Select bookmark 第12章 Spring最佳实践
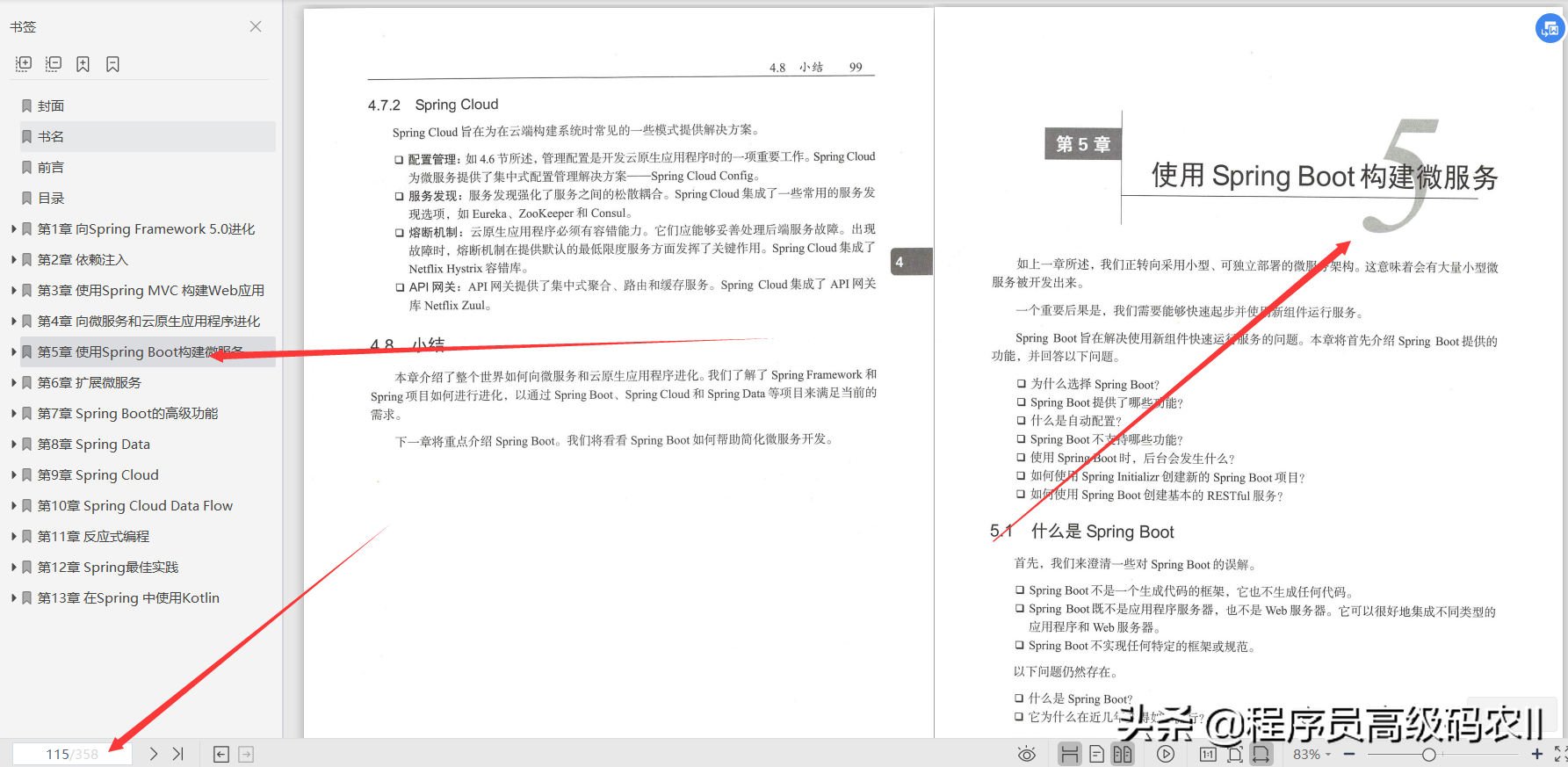The width and height of the screenshot is (1568, 767). (107, 567)
